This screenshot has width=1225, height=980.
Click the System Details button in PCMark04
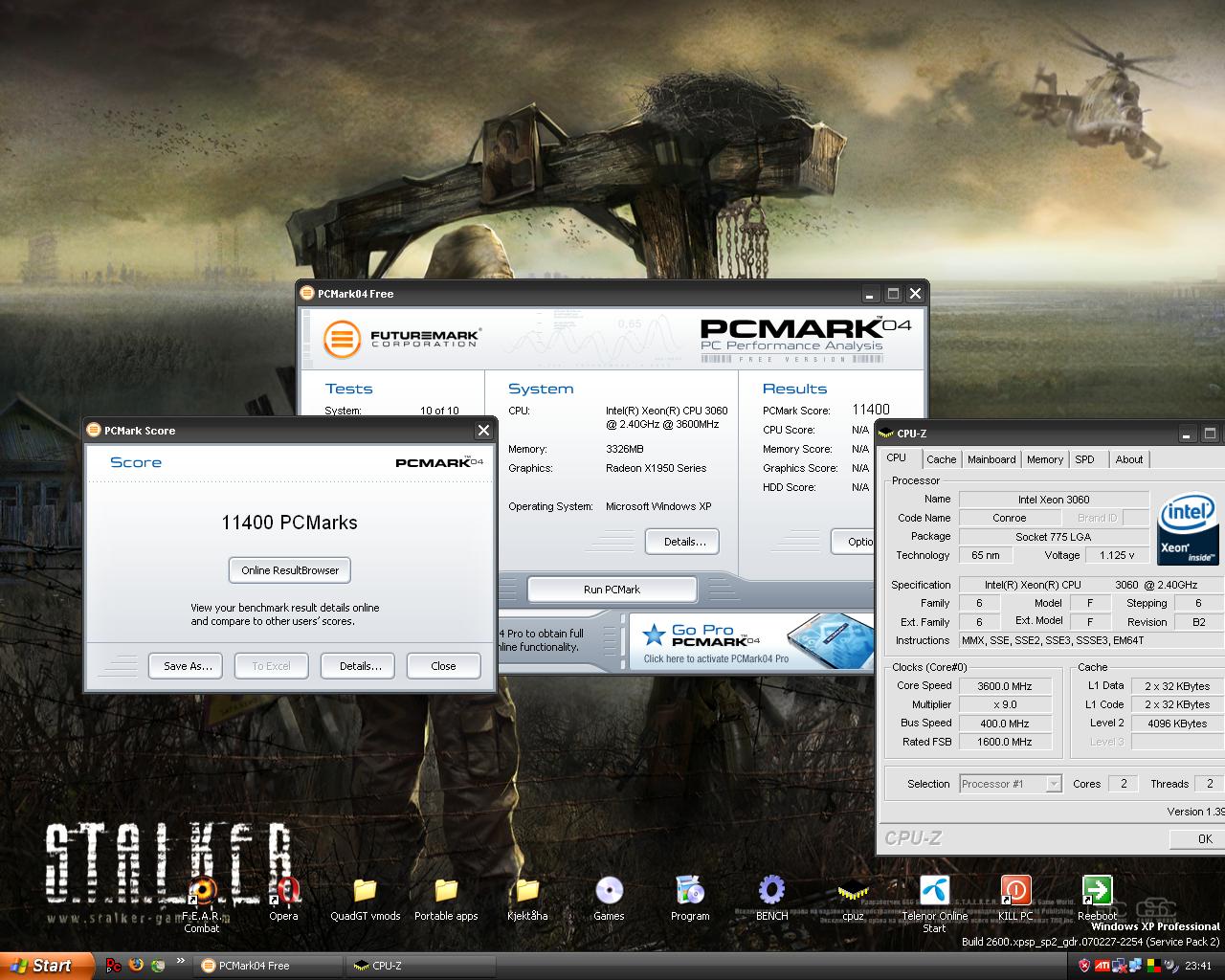[683, 542]
